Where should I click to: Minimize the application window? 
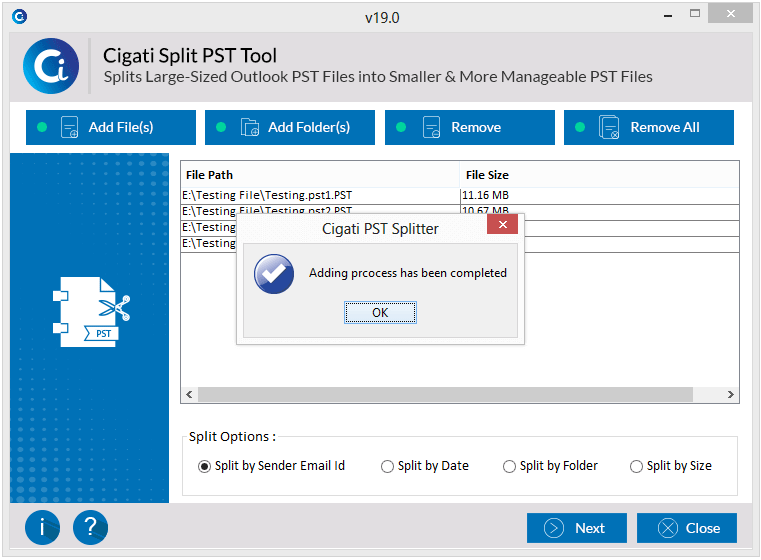click(x=668, y=15)
